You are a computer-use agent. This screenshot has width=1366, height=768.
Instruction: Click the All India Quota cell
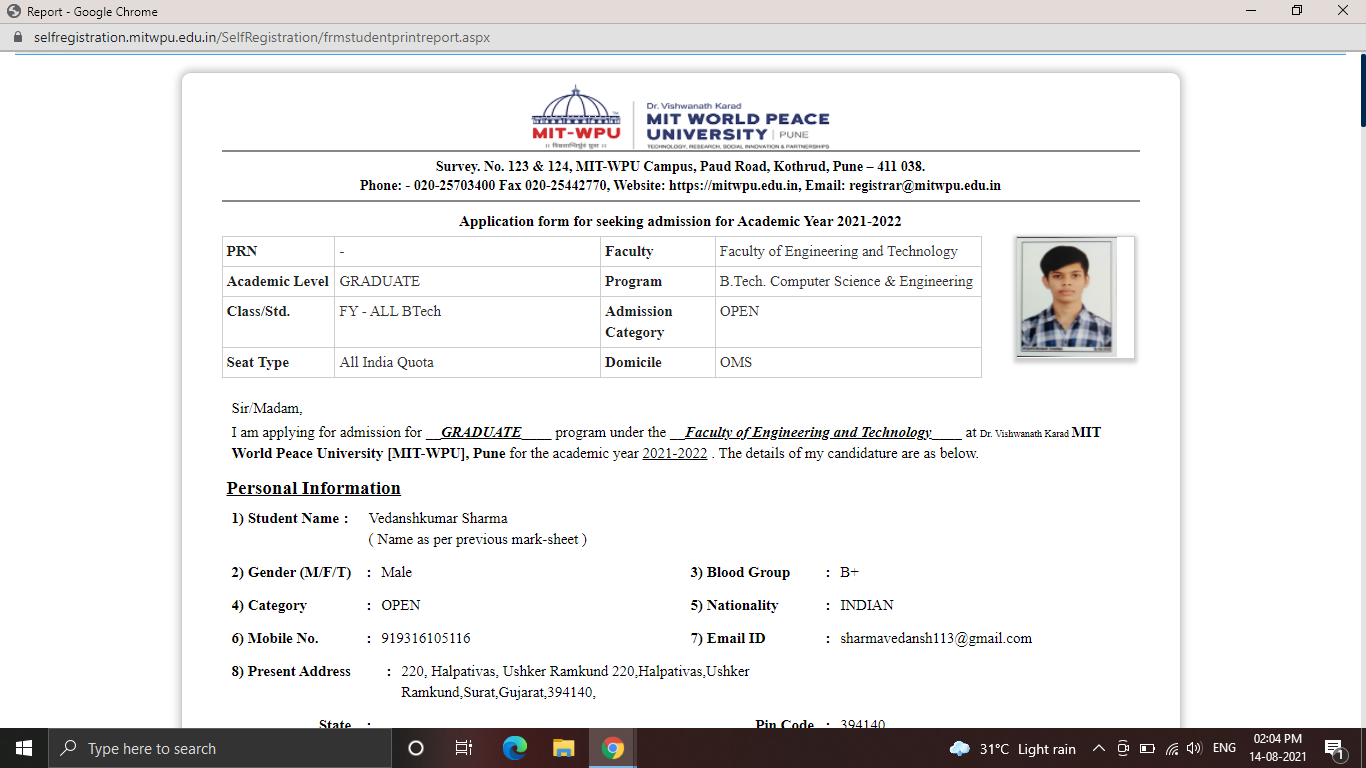click(467, 362)
